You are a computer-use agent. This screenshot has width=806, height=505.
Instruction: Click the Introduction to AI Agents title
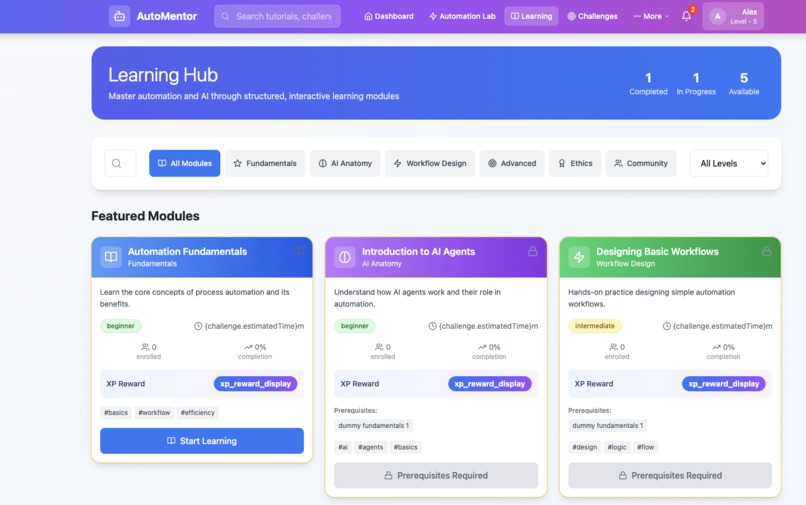point(418,251)
